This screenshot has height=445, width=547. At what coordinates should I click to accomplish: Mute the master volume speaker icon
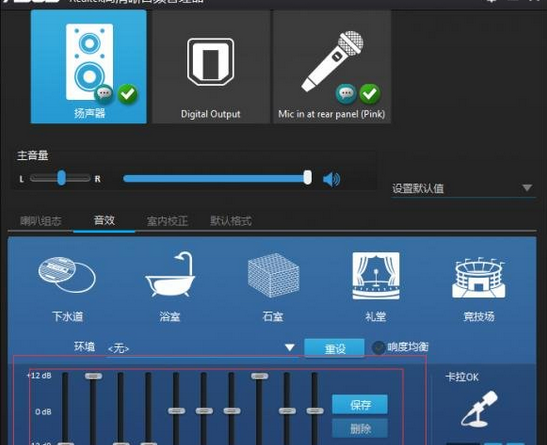coord(331,179)
